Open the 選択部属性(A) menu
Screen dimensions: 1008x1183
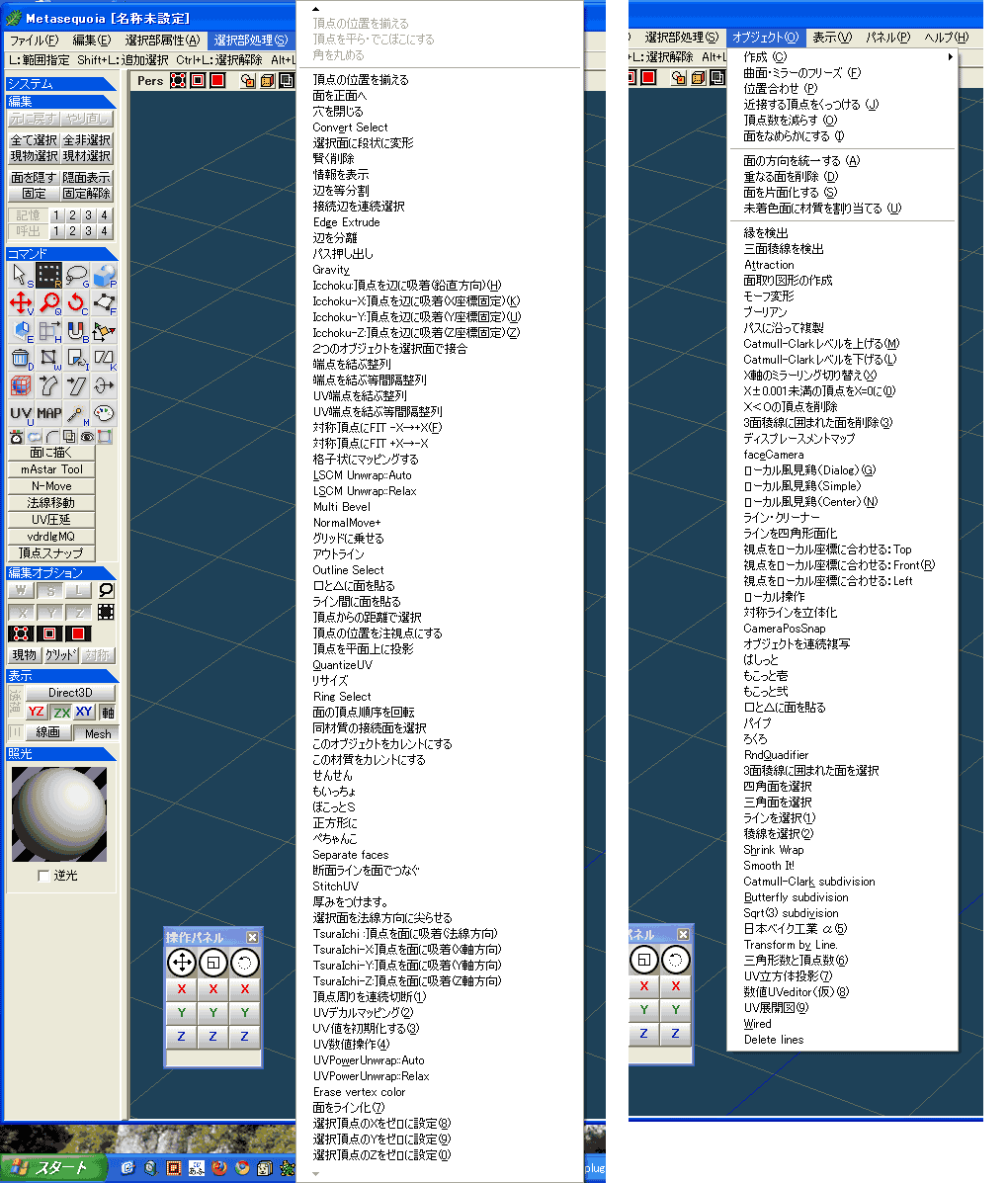[162, 40]
